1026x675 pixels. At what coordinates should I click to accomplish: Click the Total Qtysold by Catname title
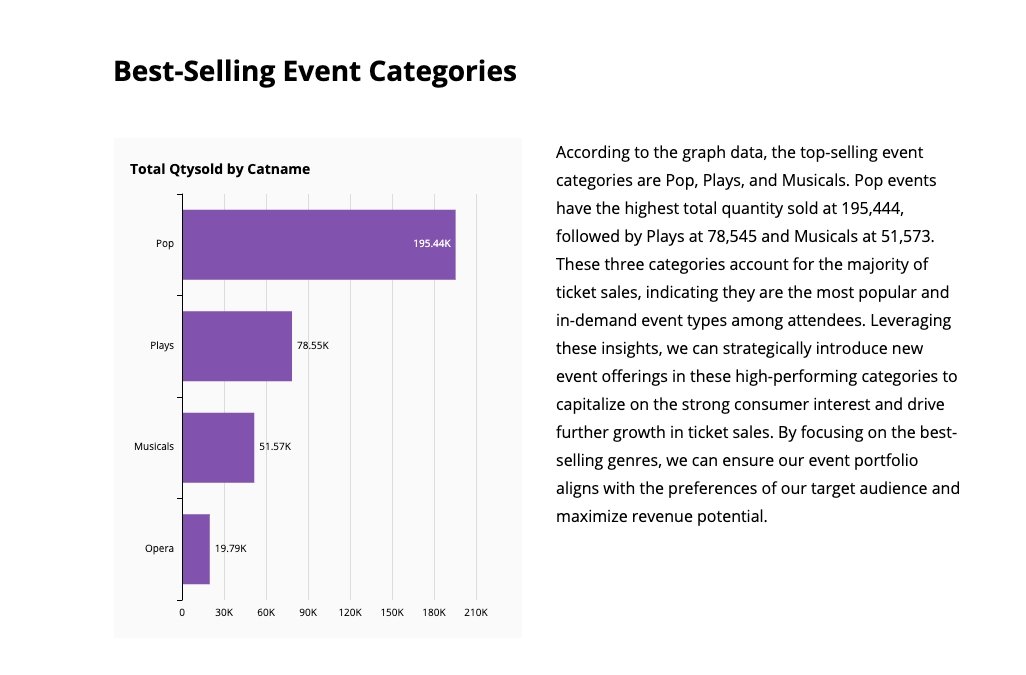[220, 169]
